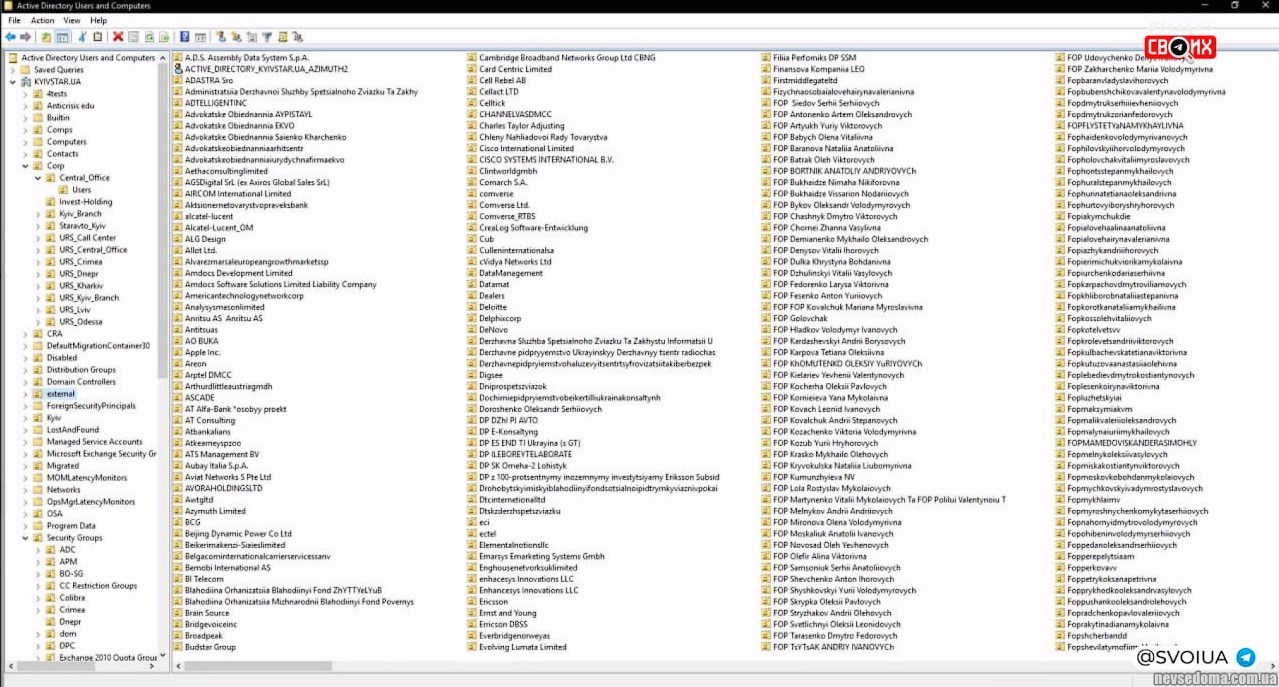Screen dimensions: 1279x687
Task: Select the Apple Inc. entry in list
Action: point(202,352)
